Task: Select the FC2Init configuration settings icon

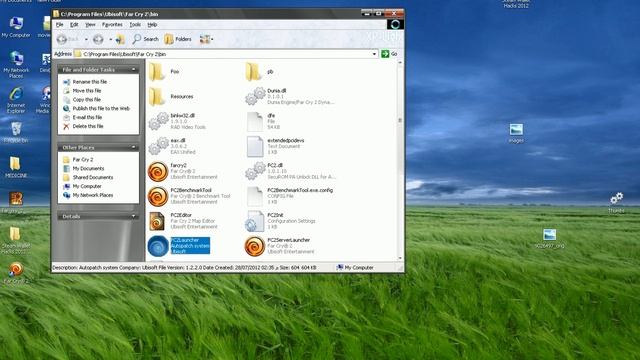Action: point(255,221)
